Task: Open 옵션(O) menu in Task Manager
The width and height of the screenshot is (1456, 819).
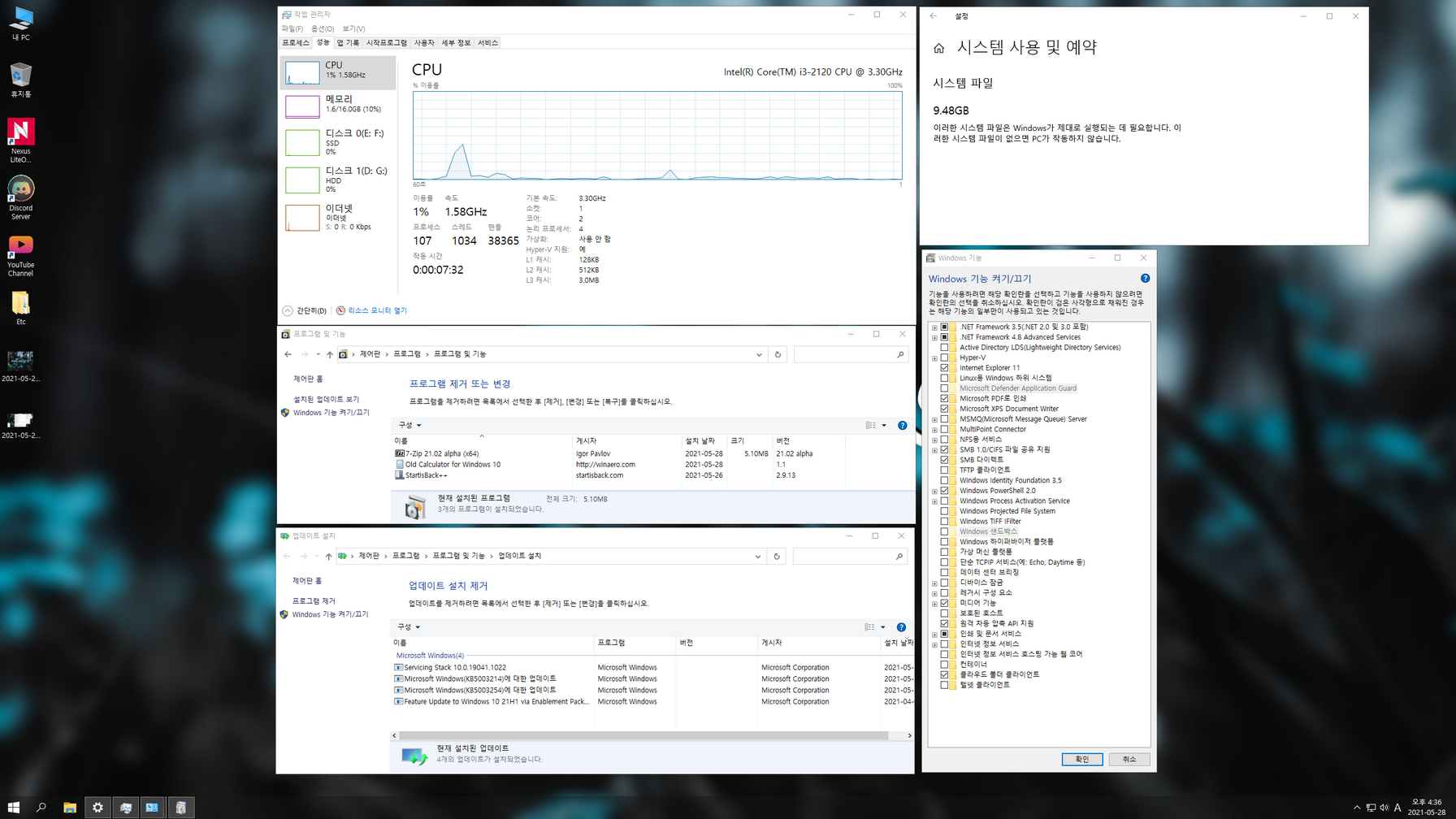Action: pyautogui.click(x=323, y=28)
